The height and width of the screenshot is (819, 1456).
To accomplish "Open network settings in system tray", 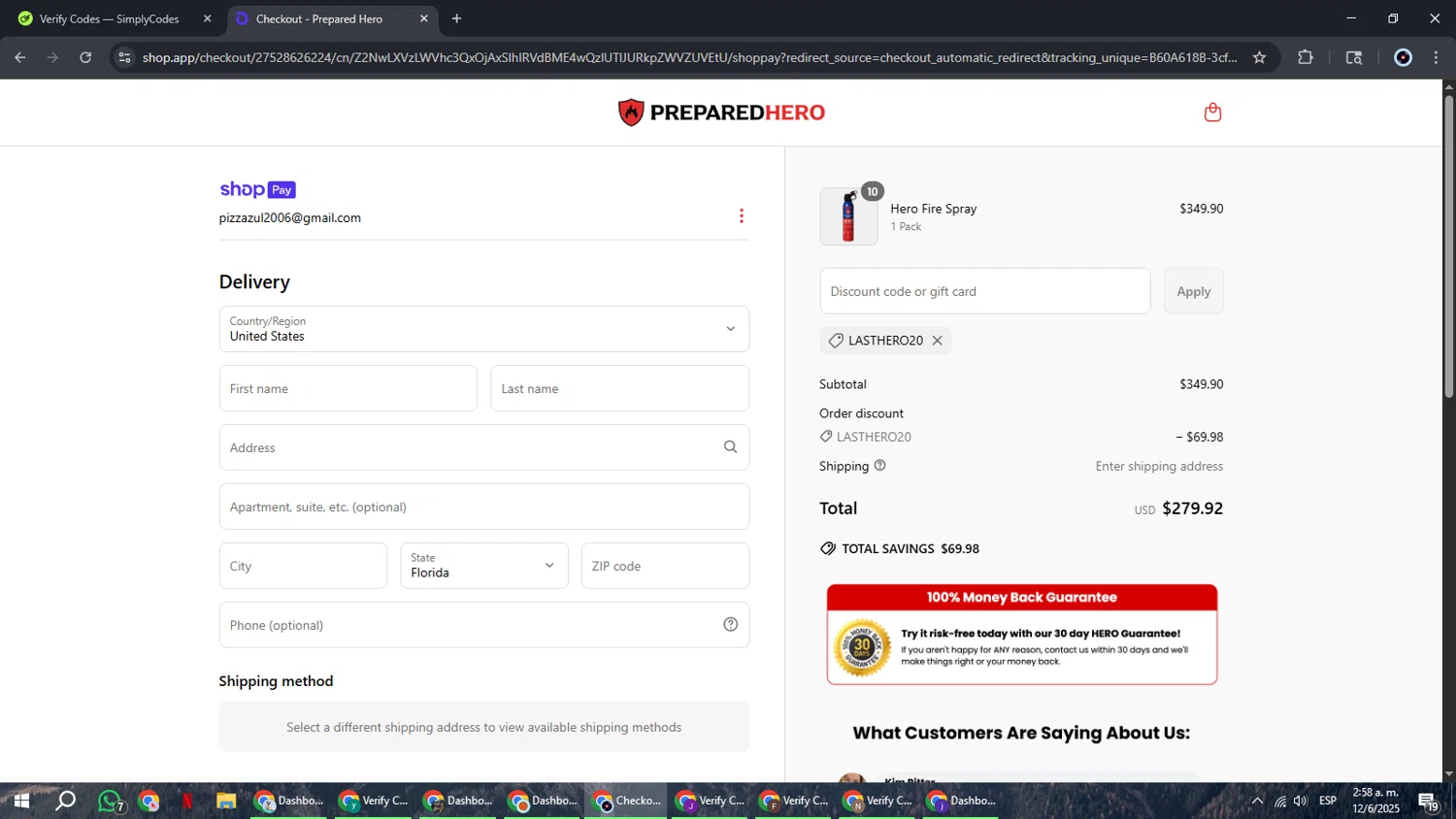I will click(x=1280, y=801).
